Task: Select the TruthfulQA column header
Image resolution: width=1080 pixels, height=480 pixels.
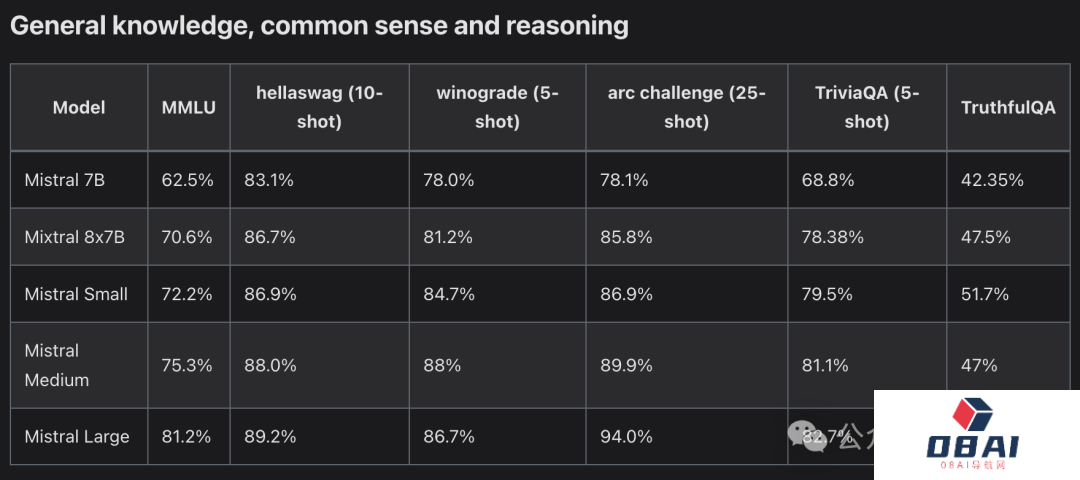Action: coord(1008,107)
